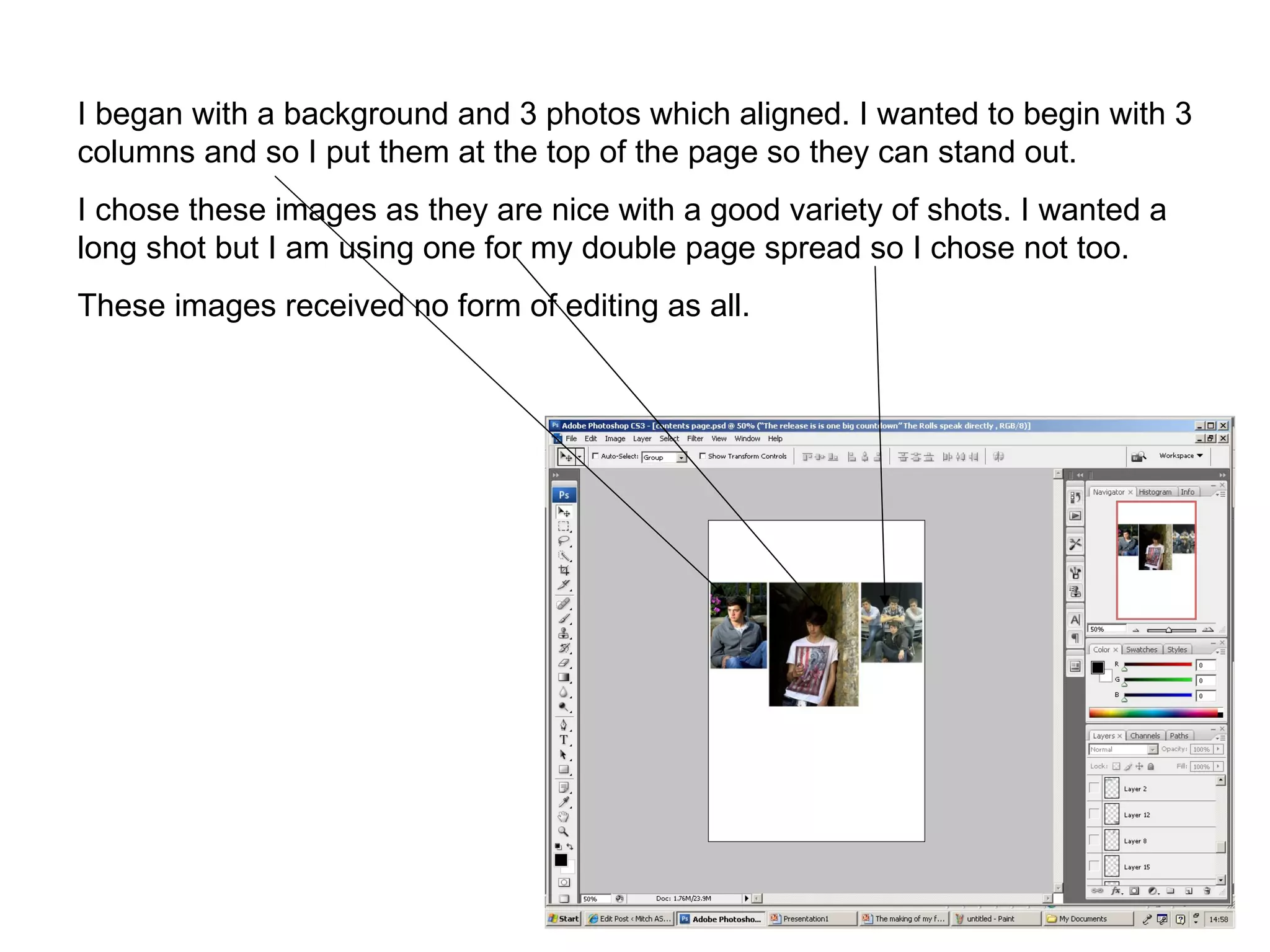Open the Paragraph panel icon in dock

point(1075,638)
